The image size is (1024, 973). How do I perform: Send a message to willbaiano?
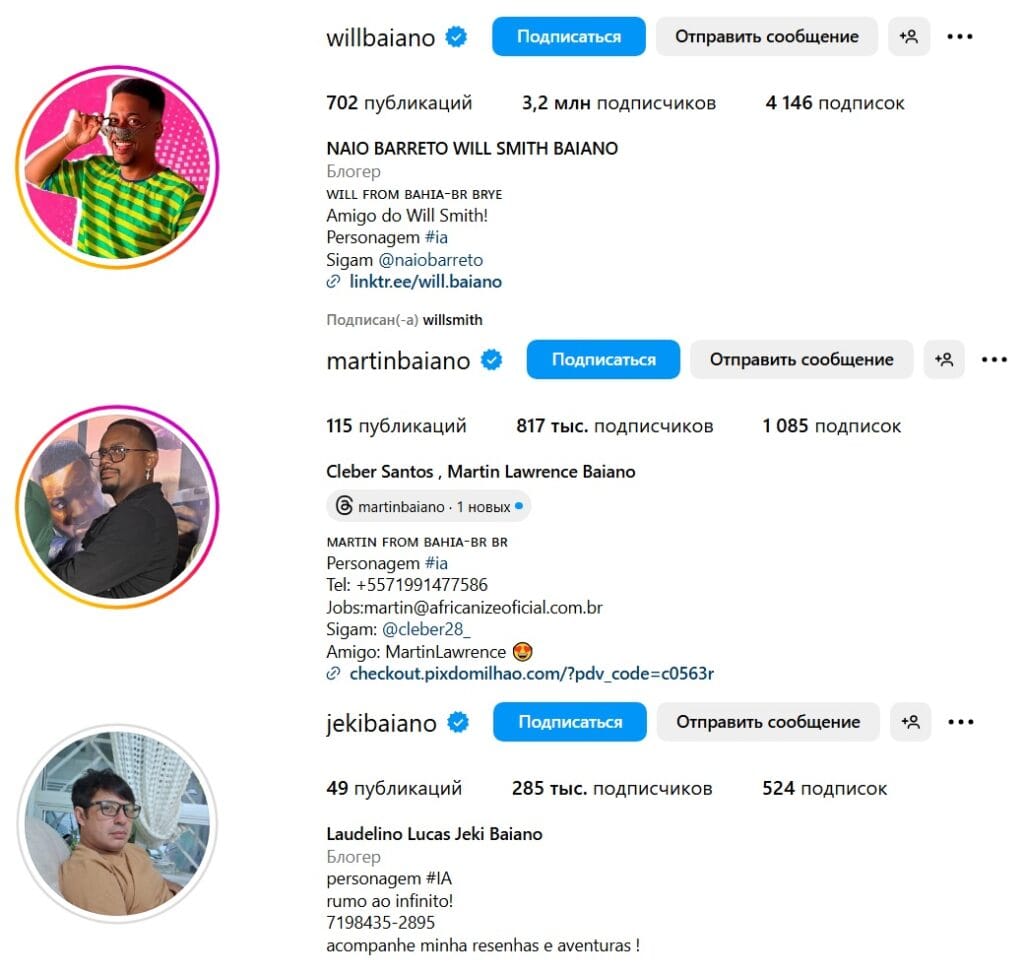pyautogui.click(x=767, y=37)
